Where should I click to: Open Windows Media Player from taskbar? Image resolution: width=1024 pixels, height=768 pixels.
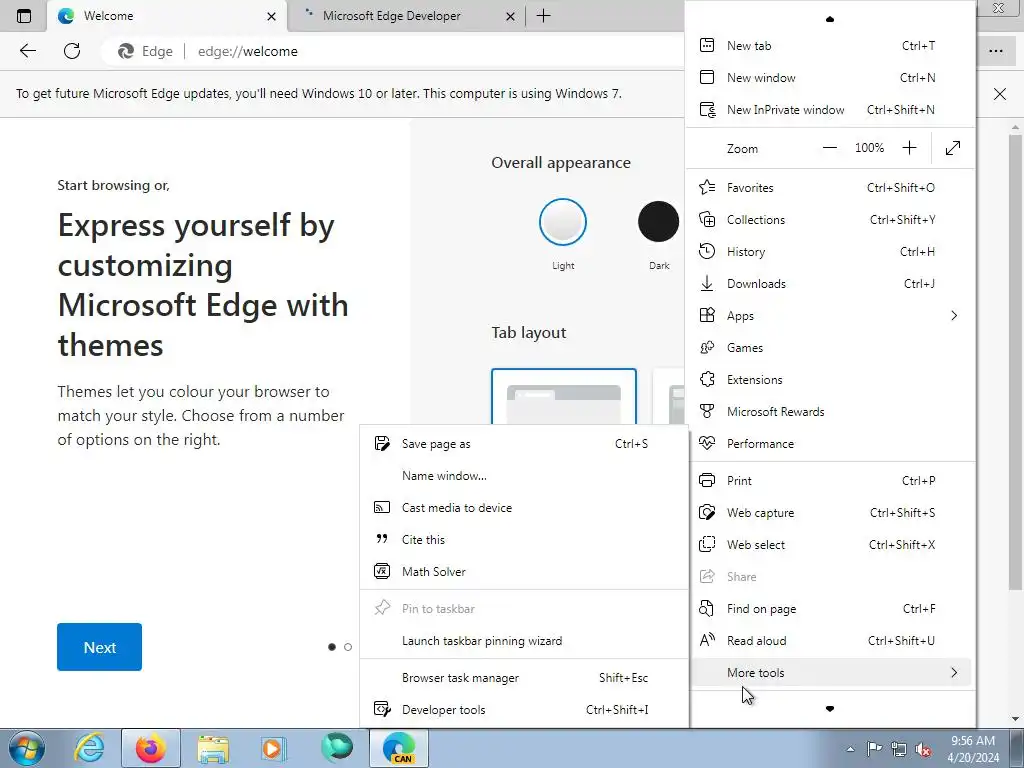coord(272,748)
